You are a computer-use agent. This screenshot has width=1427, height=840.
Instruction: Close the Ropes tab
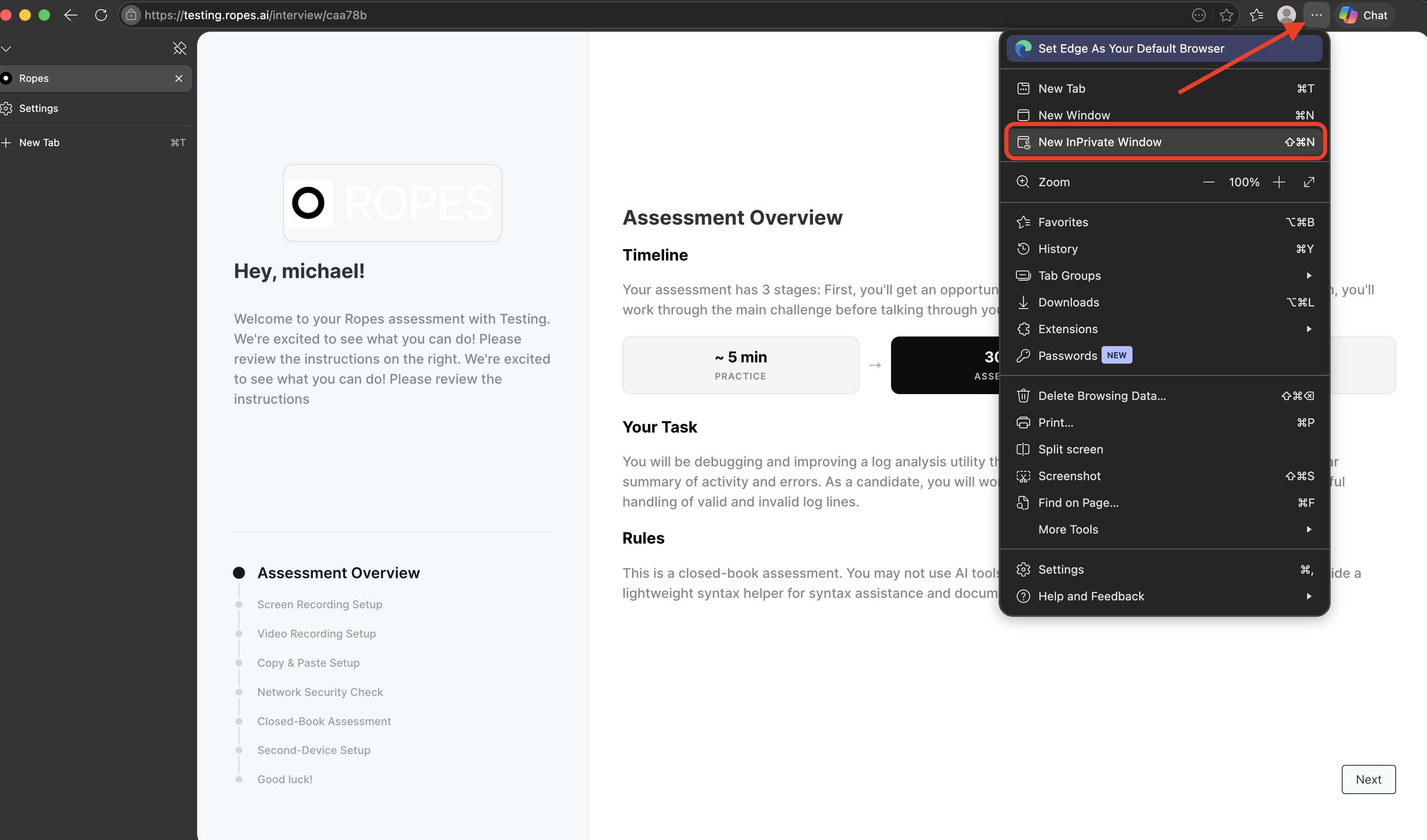[179, 78]
